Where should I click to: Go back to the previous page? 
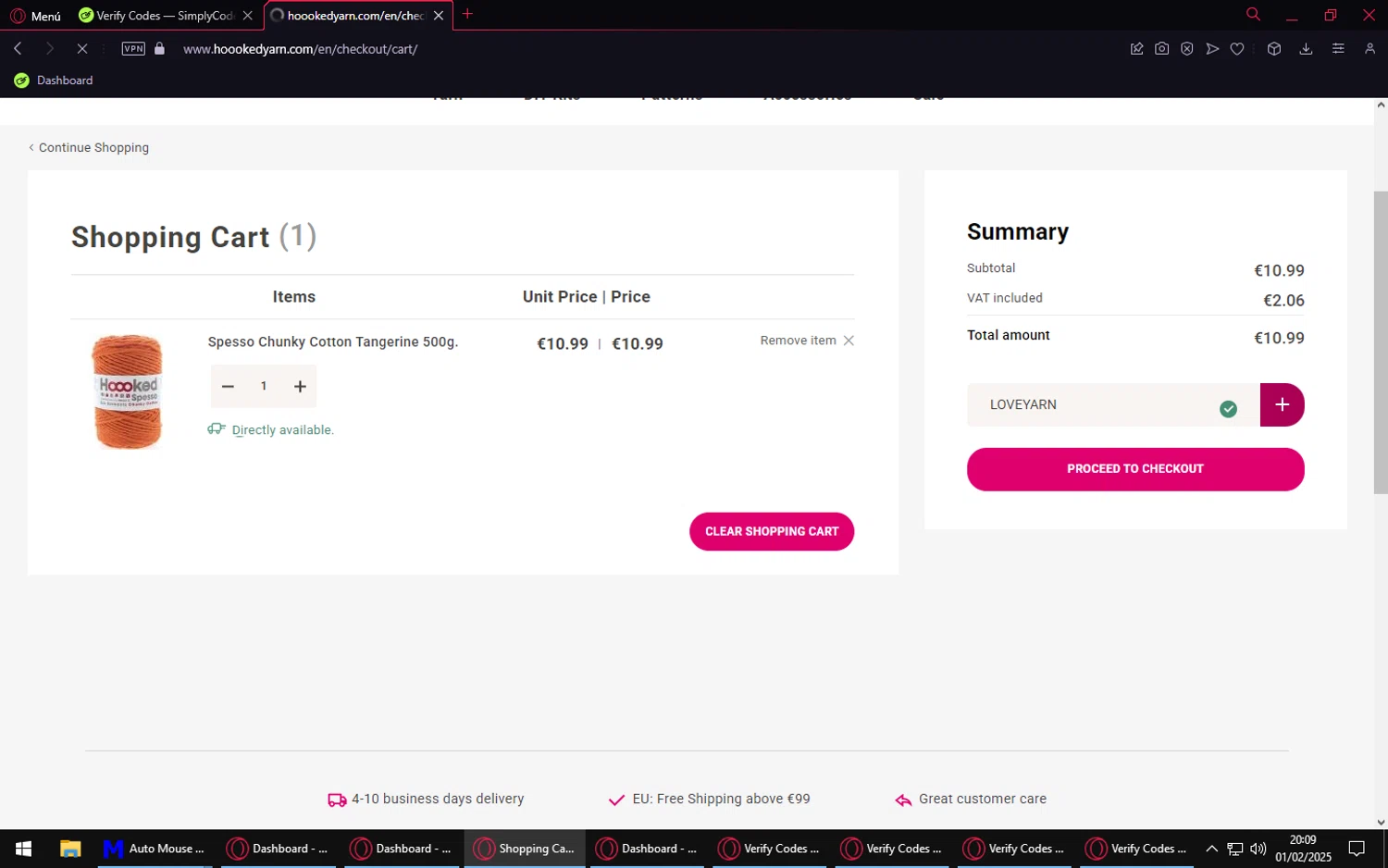[x=18, y=48]
